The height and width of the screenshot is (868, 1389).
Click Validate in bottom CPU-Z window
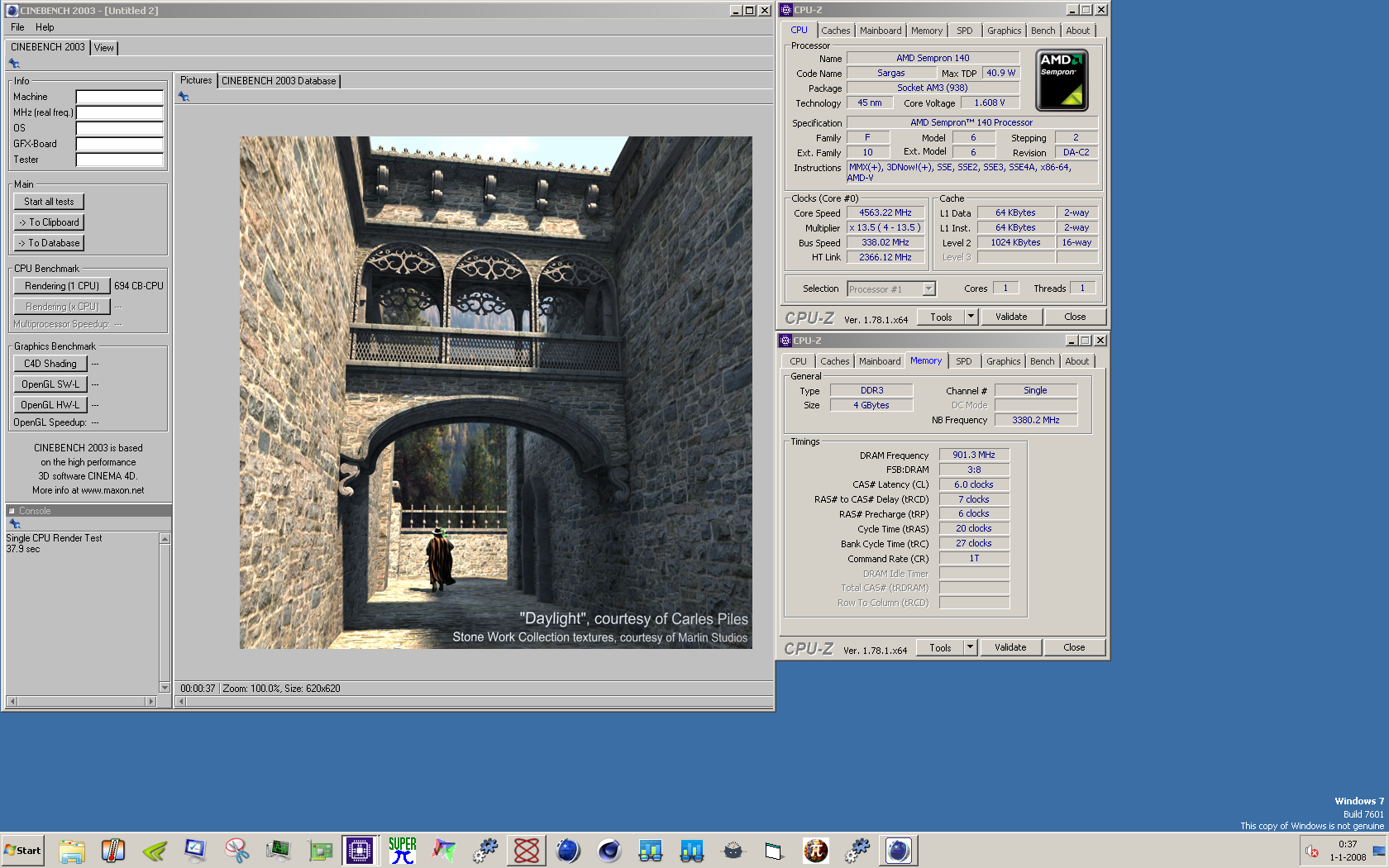1010,647
